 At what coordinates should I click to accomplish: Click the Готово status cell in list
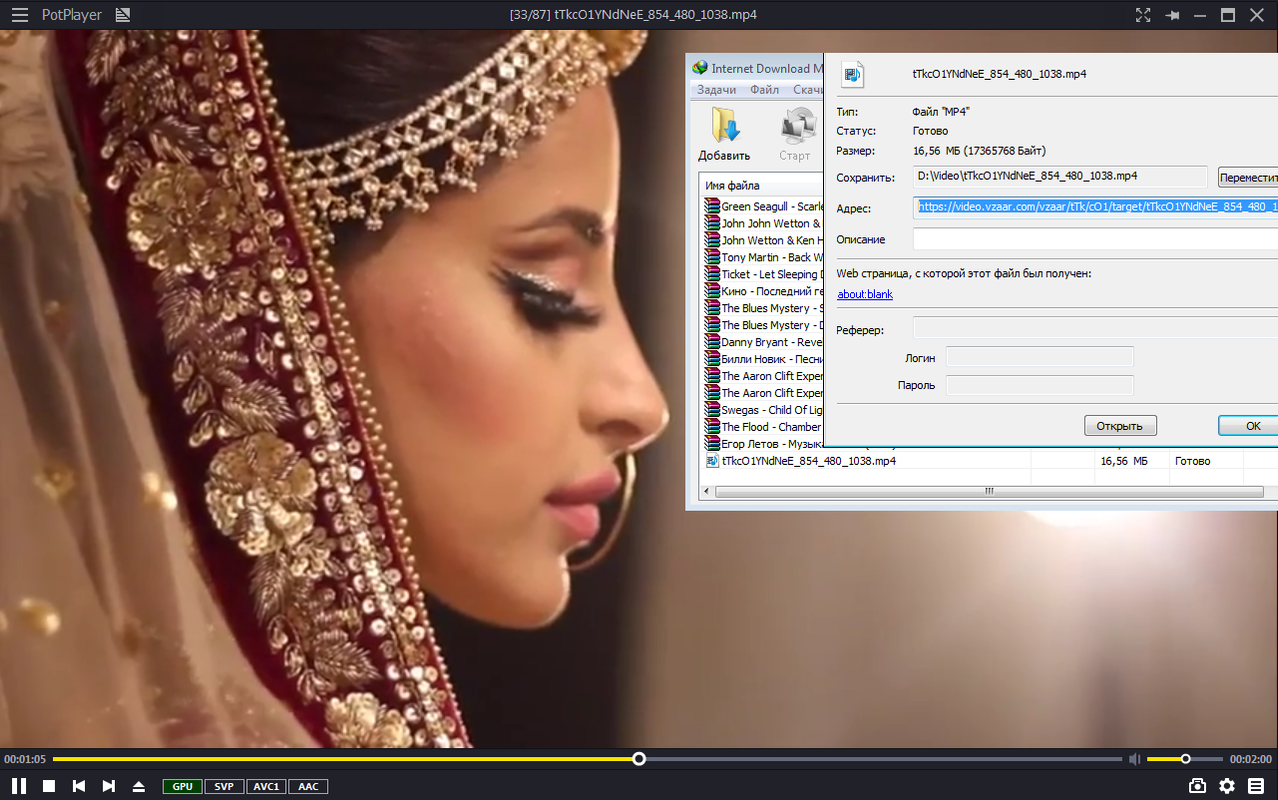1192,461
